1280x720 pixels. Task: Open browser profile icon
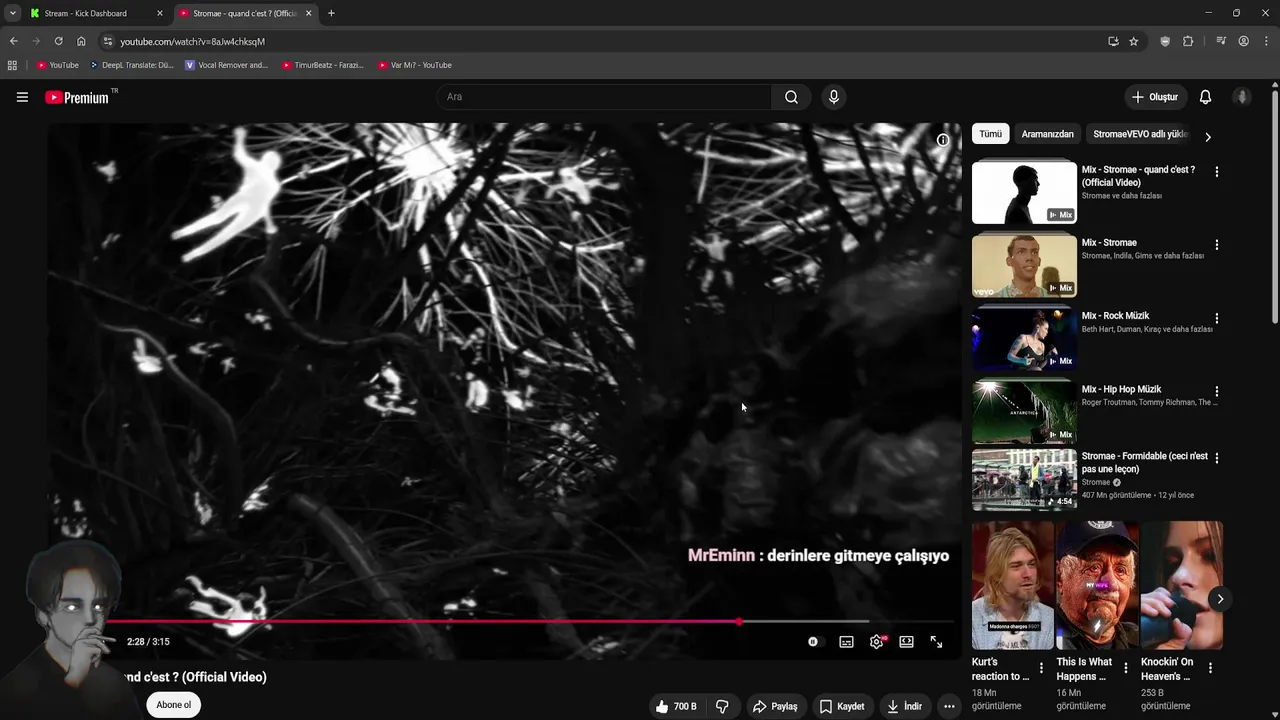point(1244,41)
